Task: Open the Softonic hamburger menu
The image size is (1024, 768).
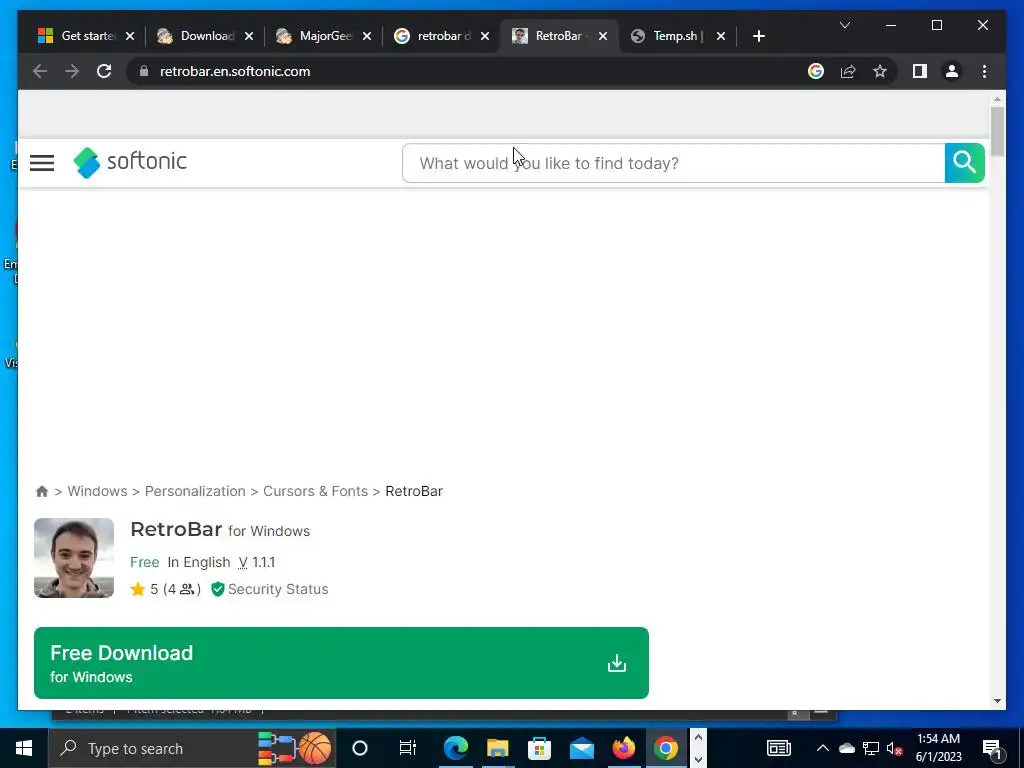Action: [42, 163]
